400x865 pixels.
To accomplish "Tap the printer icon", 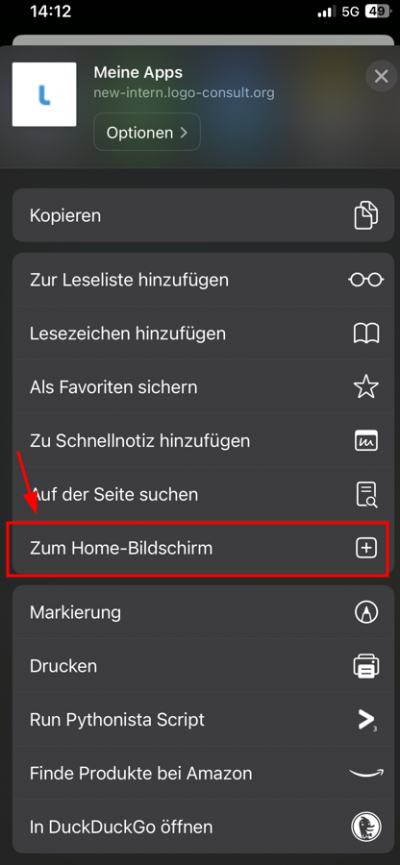I will [x=366, y=666].
